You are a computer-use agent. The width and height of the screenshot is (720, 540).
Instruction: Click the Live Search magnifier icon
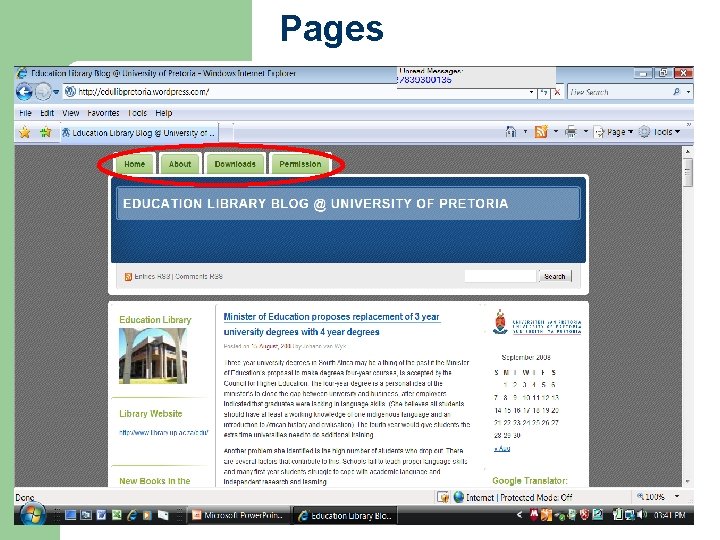tap(677, 92)
